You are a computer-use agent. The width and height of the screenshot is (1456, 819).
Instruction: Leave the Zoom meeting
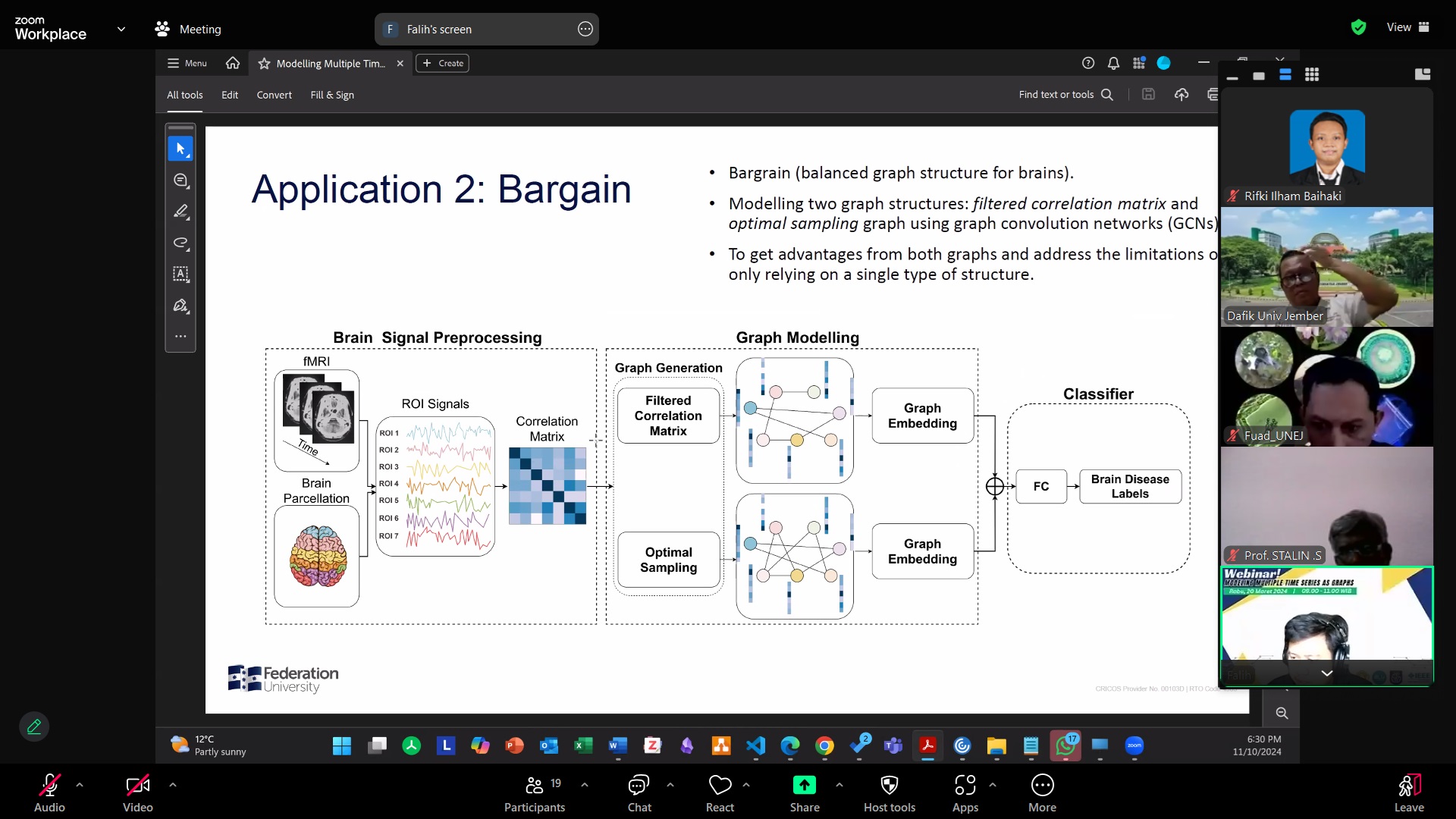1408,792
